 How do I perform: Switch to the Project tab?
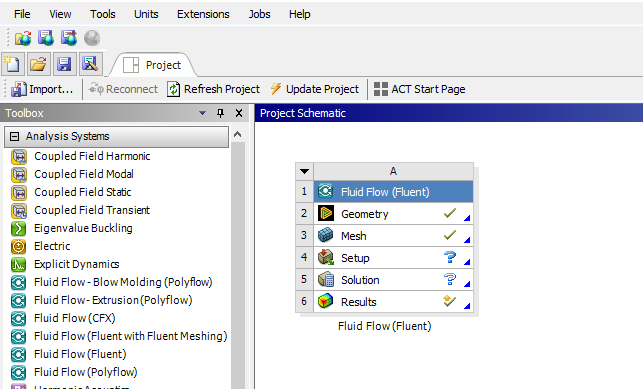click(153, 65)
